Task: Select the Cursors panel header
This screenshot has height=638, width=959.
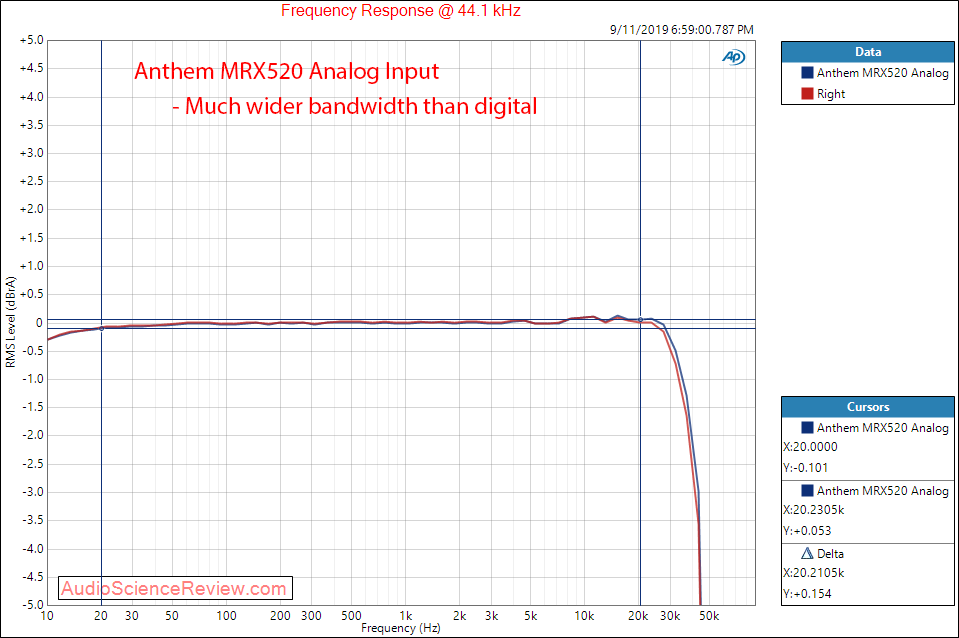Action: tap(868, 407)
